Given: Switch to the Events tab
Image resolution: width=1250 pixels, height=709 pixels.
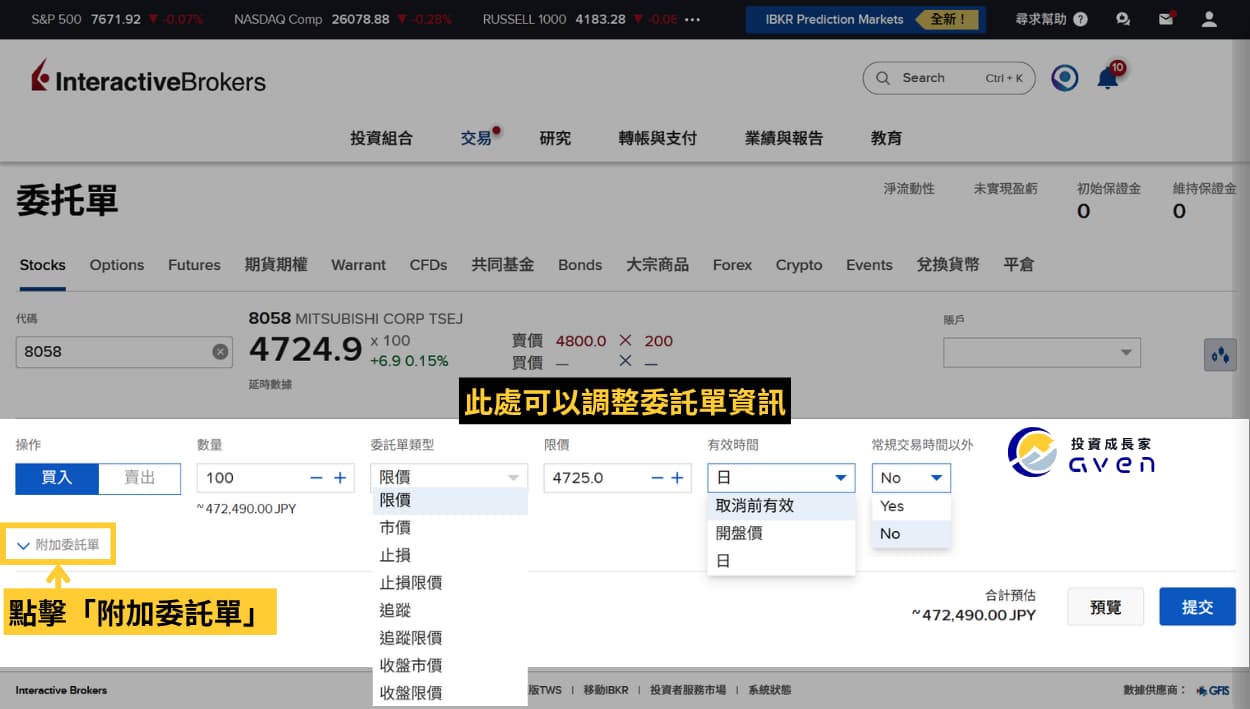Looking at the screenshot, I should (x=869, y=265).
